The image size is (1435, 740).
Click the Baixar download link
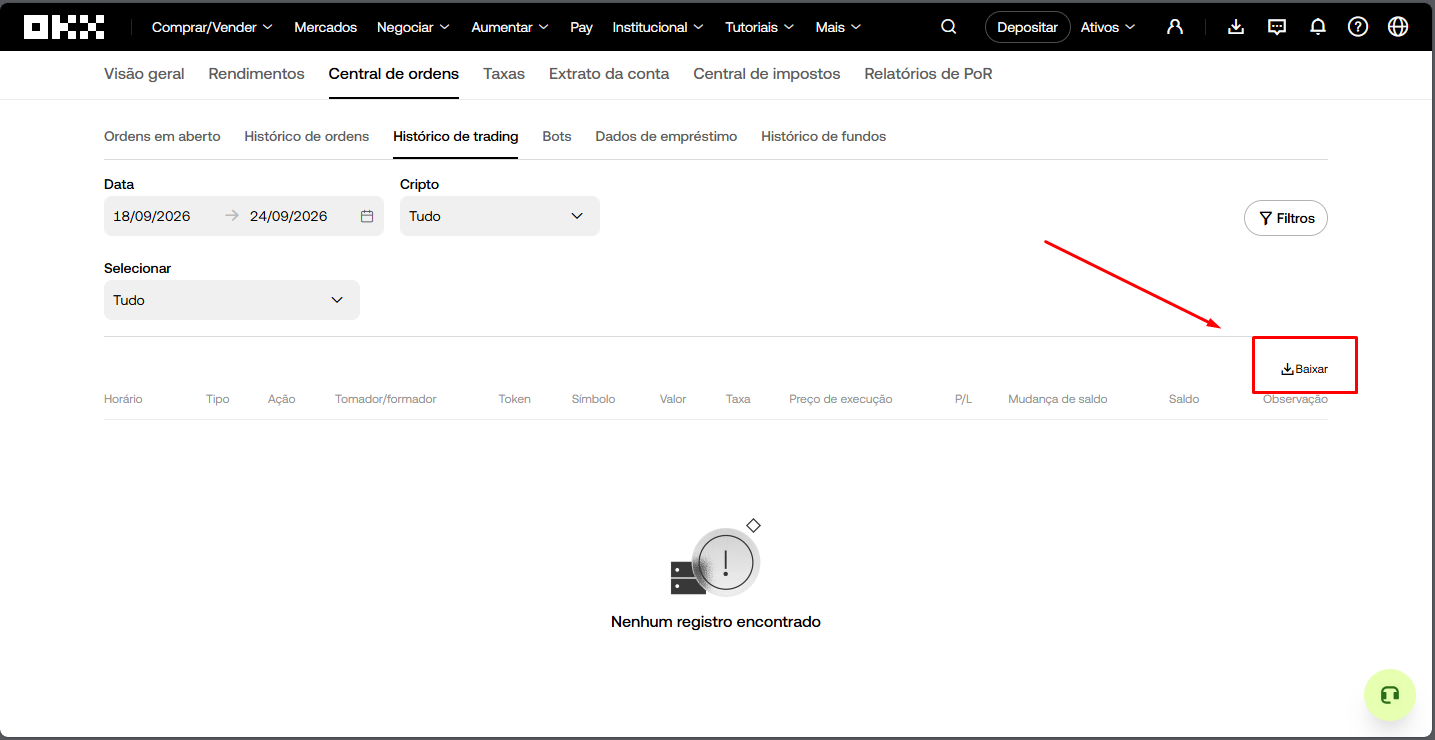click(x=1305, y=369)
